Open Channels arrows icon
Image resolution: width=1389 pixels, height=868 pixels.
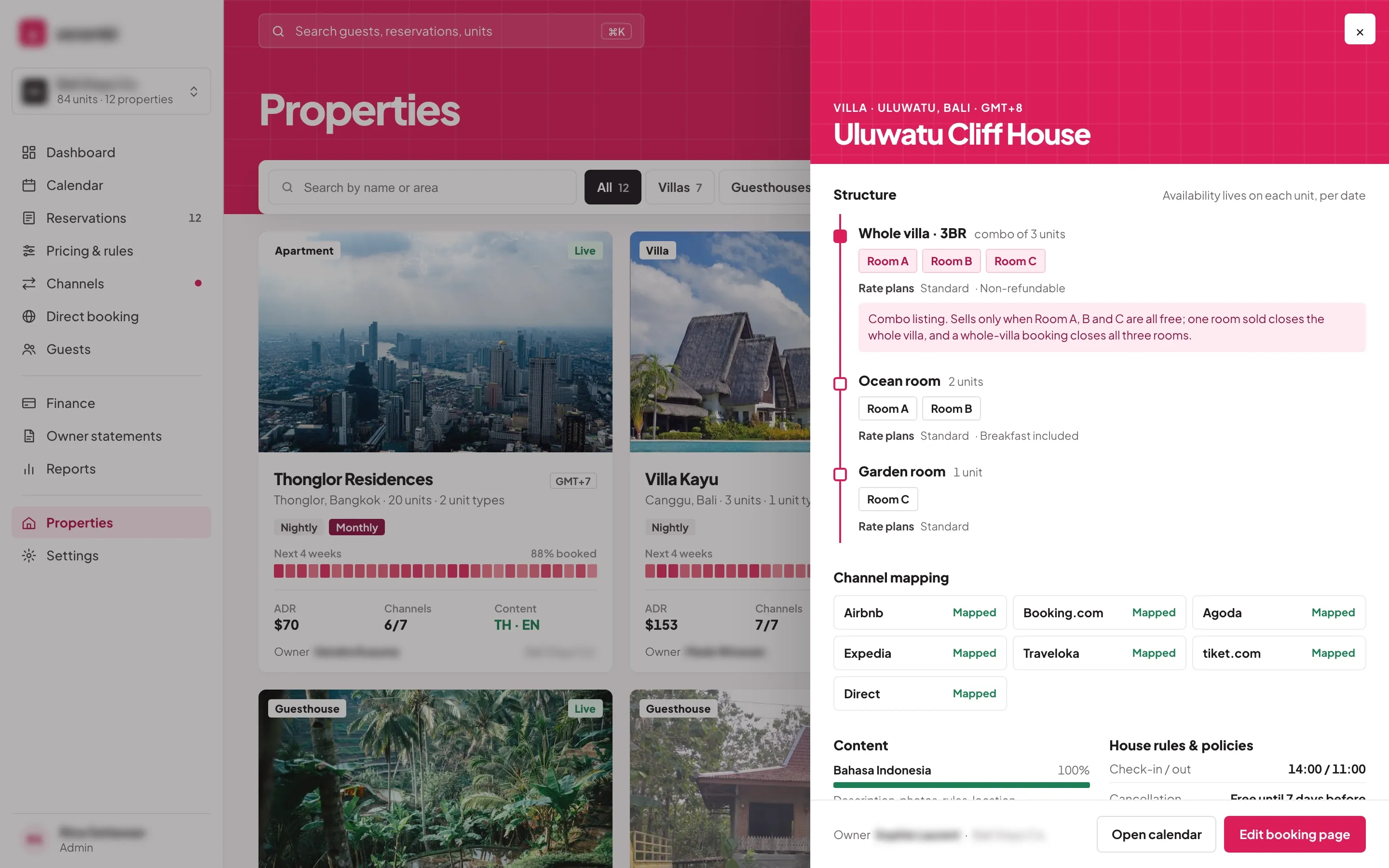[29, 283]
